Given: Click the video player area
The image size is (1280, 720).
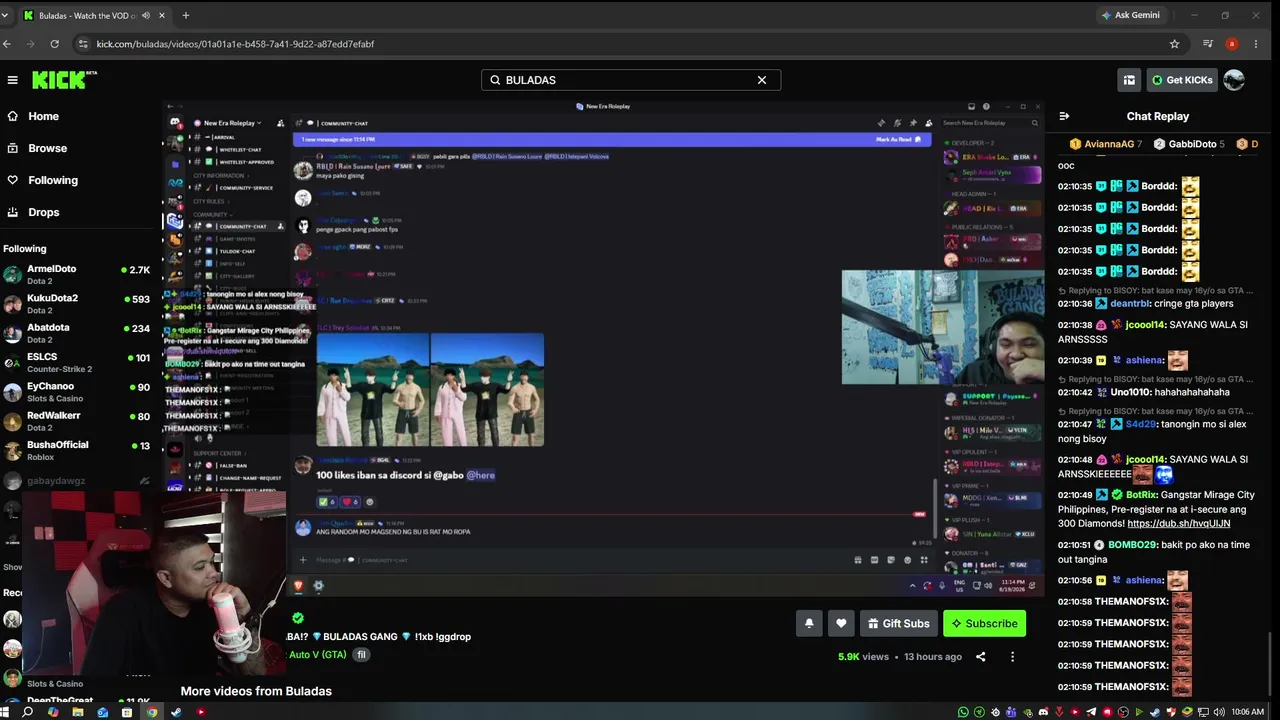Looking at the screenshot, I should pyautogui.click(x=604, y=348).
